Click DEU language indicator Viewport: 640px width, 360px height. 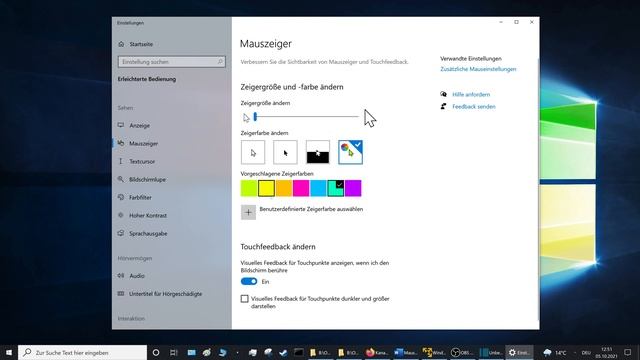(587, 353)
